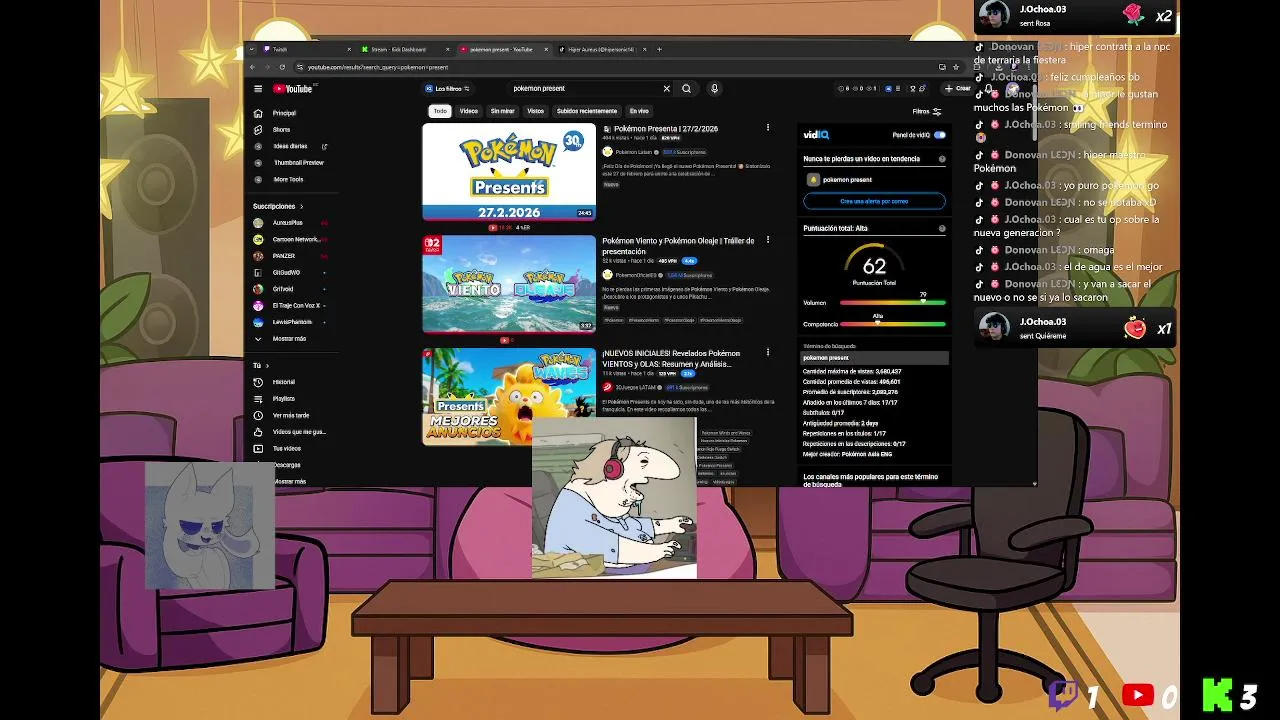Open Videos que me gustan
This screenshot has height=720, width=1280.
(299, 431)
